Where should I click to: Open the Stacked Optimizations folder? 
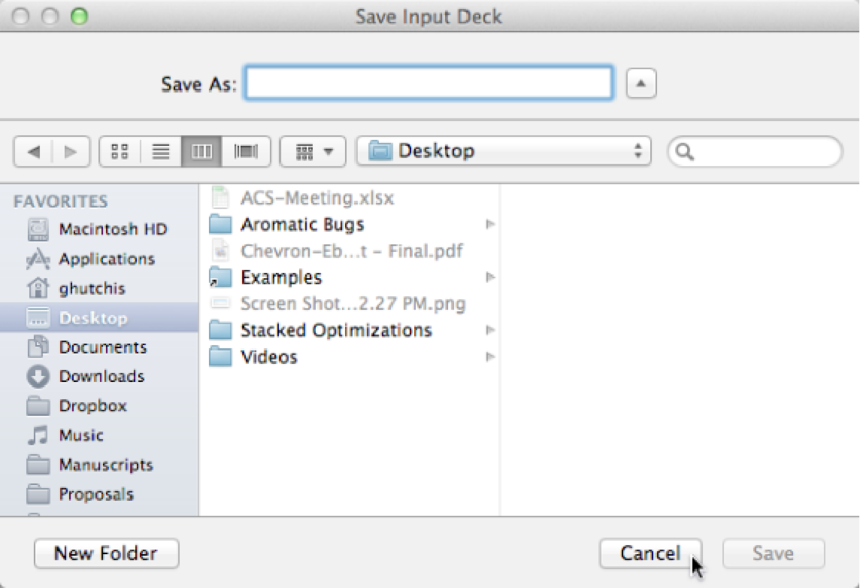click(336, 330)
